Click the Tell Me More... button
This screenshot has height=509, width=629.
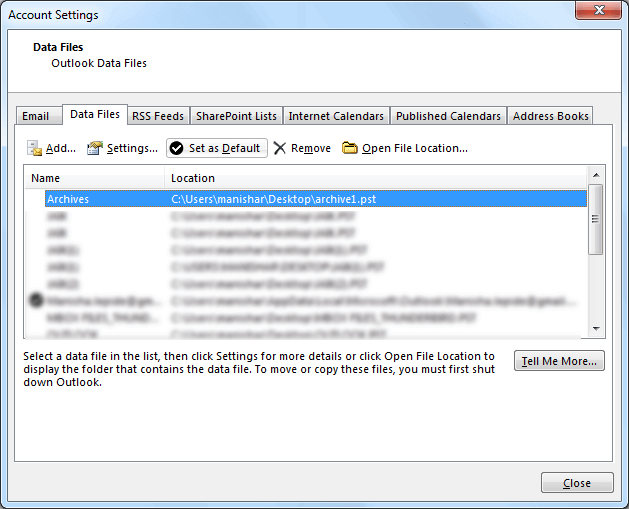(x=559, y=361)
